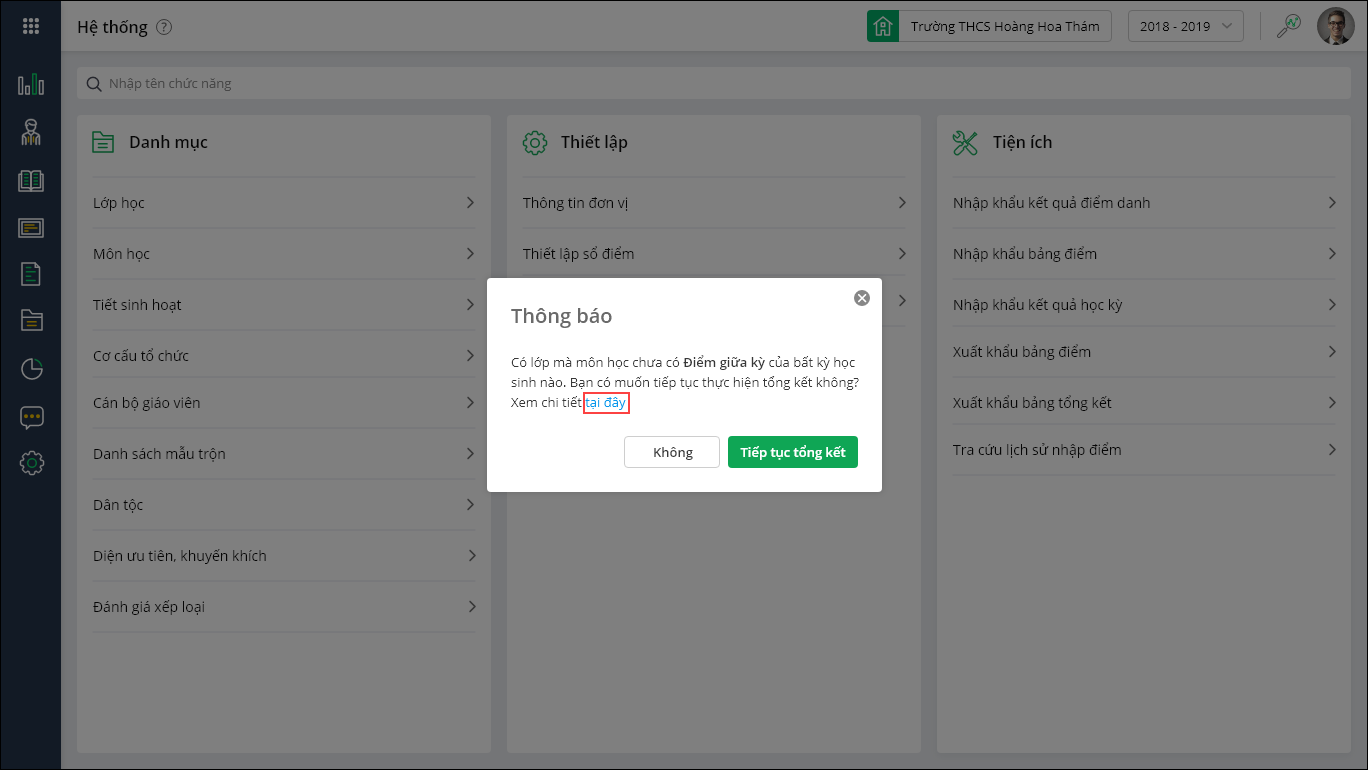Viewport: 1368px width, 770px height.
Task: Open the chat messages sidebar icon
Action: 32,417
